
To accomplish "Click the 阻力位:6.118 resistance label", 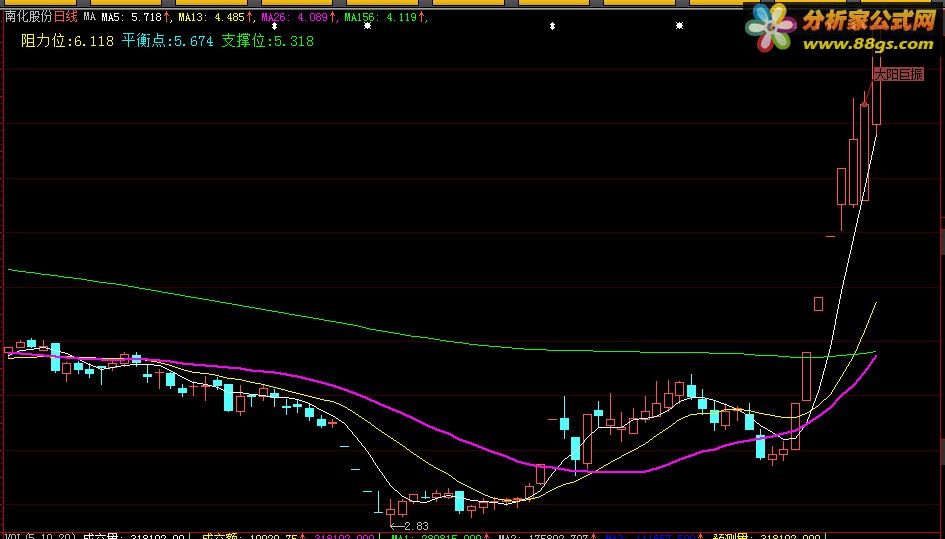I will pyautogui.click(x=67, y=41).
